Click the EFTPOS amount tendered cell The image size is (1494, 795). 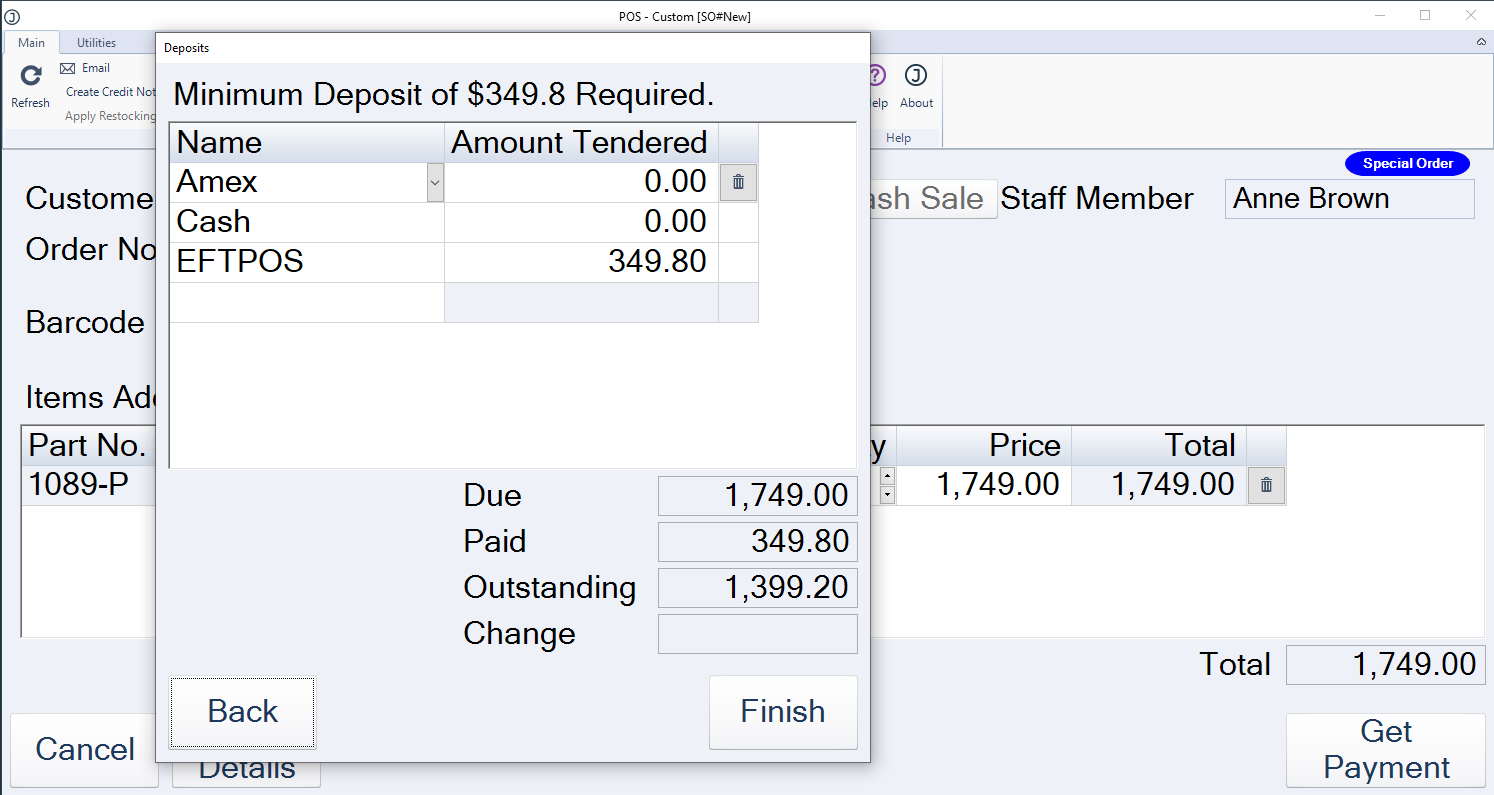pos(581,262)
